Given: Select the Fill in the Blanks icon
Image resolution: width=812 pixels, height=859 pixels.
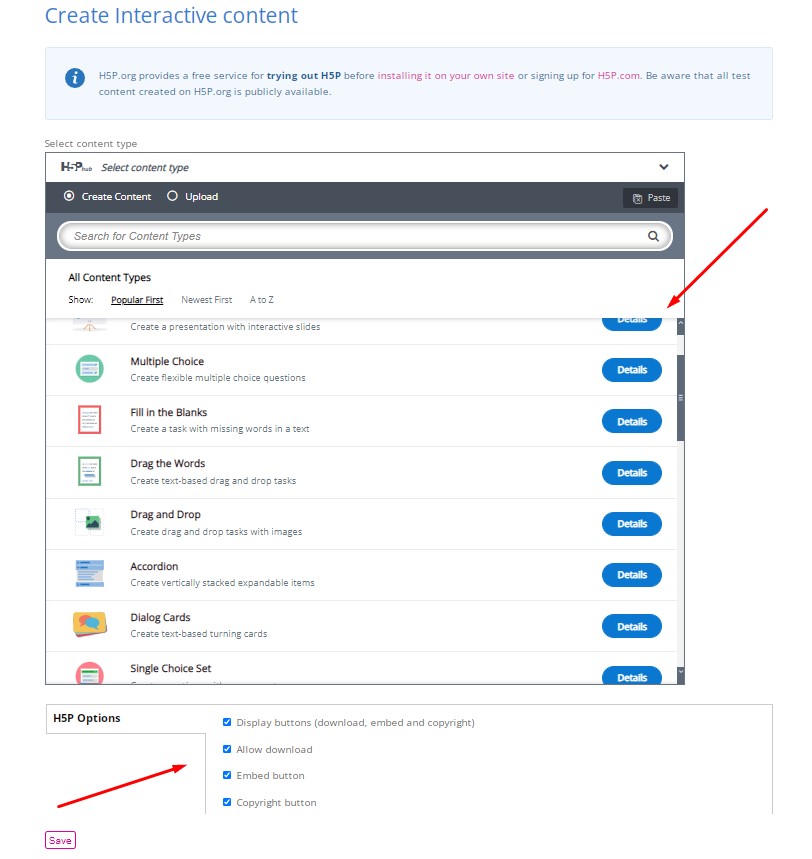Looking at the screenshot, I should pyautogui.click(x=89, y=420).
